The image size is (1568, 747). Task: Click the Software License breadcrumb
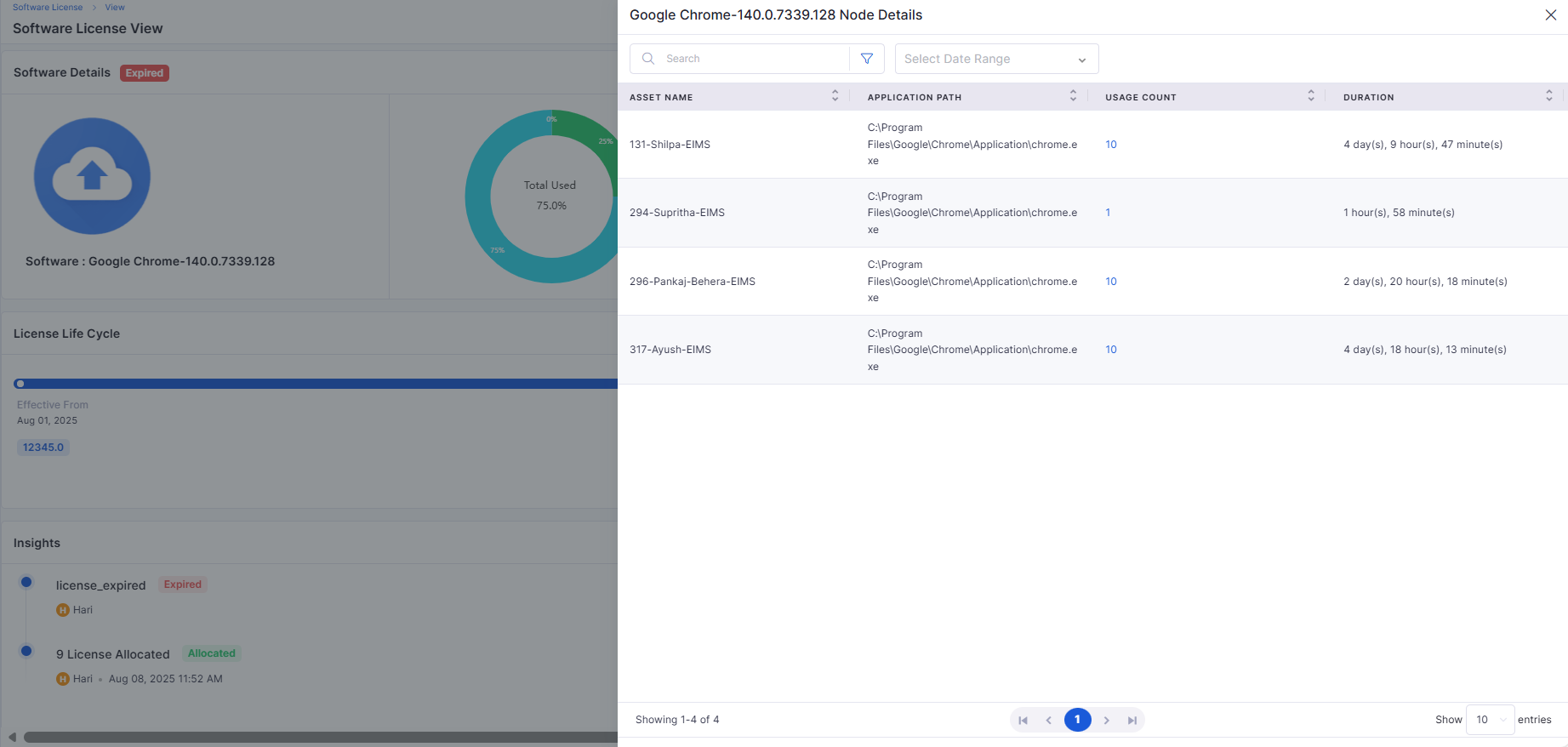(x=48, y=8)
